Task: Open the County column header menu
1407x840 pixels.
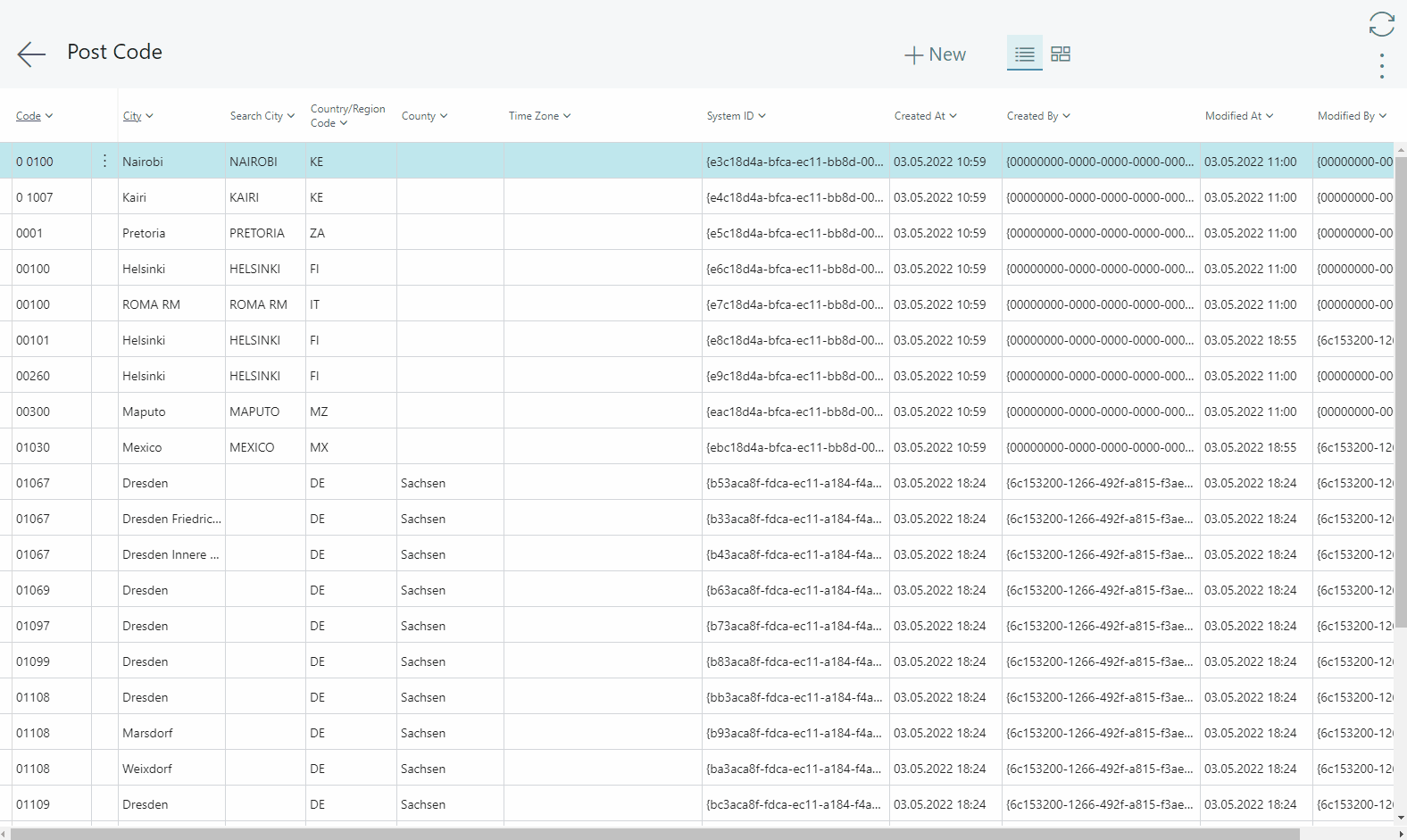Action: 424,116
